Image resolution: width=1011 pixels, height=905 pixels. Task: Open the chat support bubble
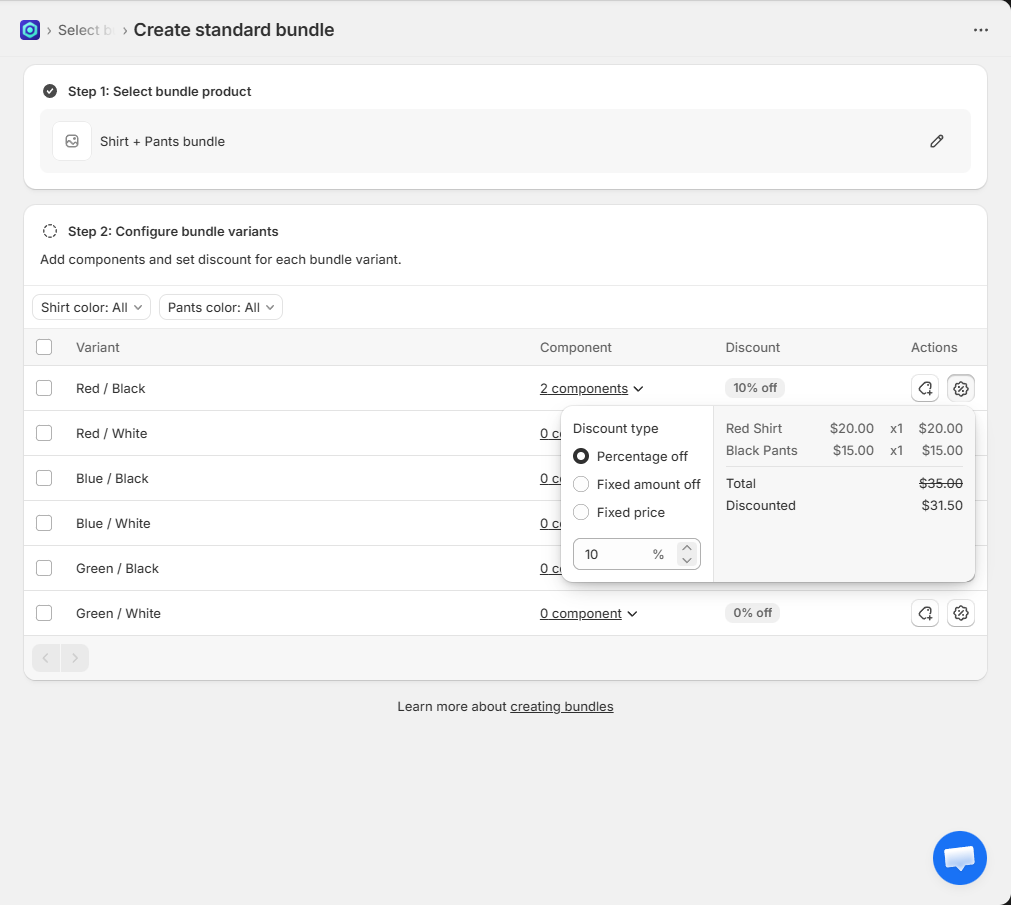pyautogui.click(x=959, y=857)
